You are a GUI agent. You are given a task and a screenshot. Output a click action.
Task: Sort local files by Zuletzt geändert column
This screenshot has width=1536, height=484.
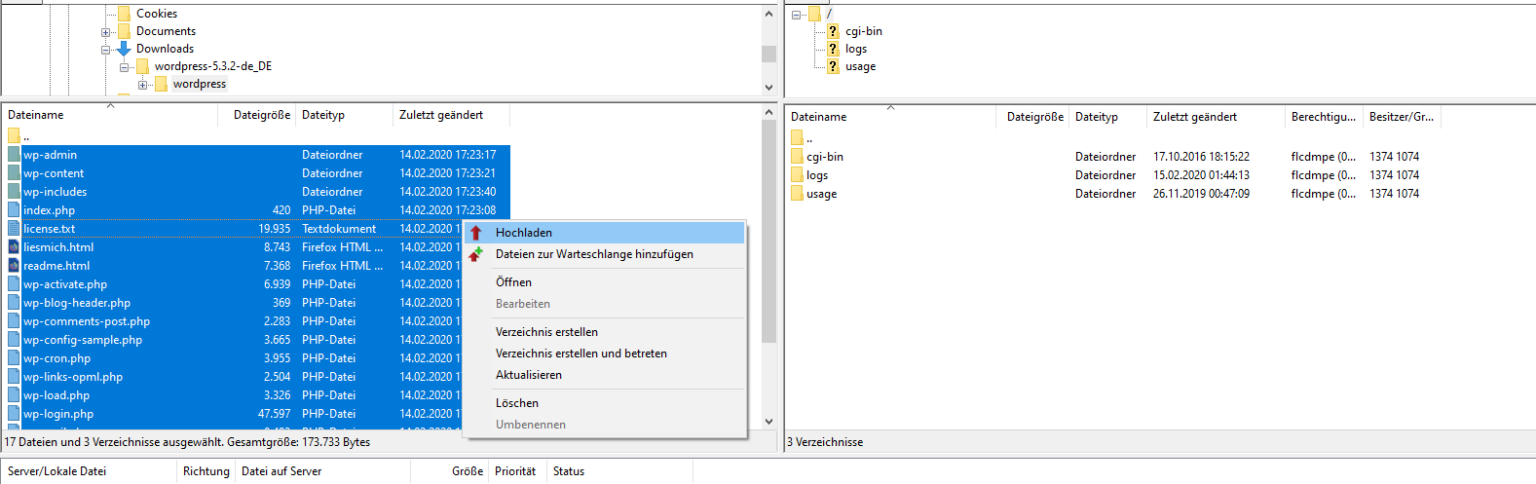pos(452,115)
